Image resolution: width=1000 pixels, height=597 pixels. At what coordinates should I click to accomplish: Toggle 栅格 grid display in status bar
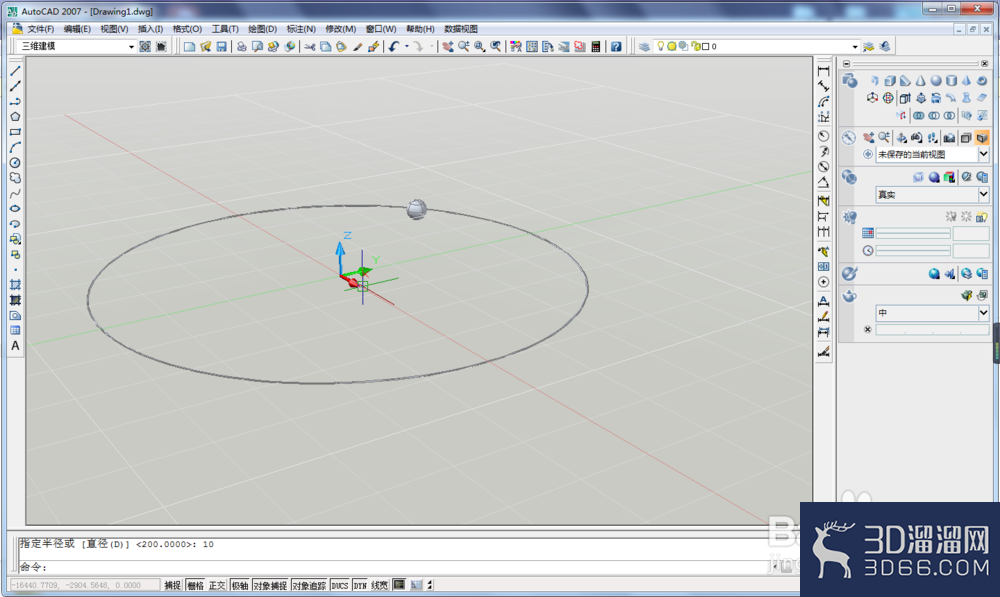(195, 585)
